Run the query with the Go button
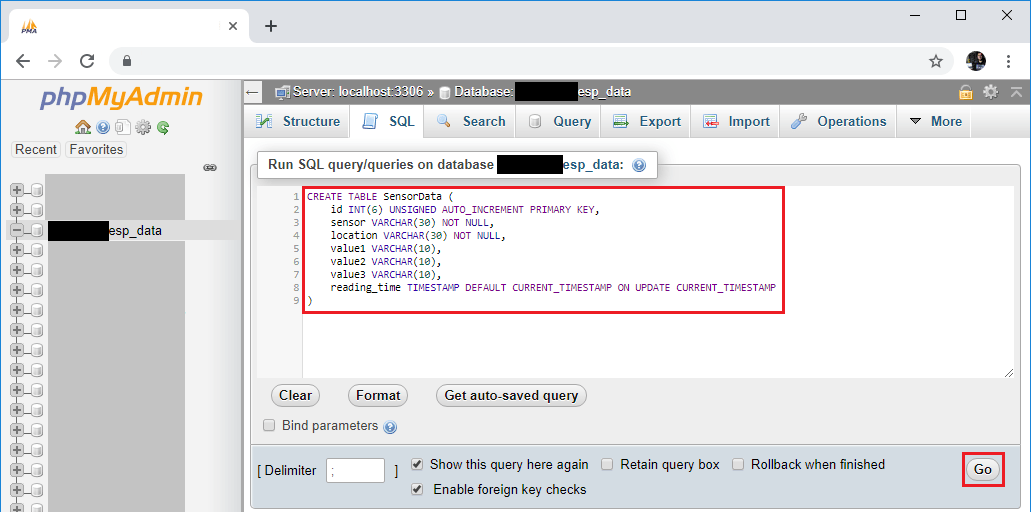The image size is (1031, 512). point(982,470)
